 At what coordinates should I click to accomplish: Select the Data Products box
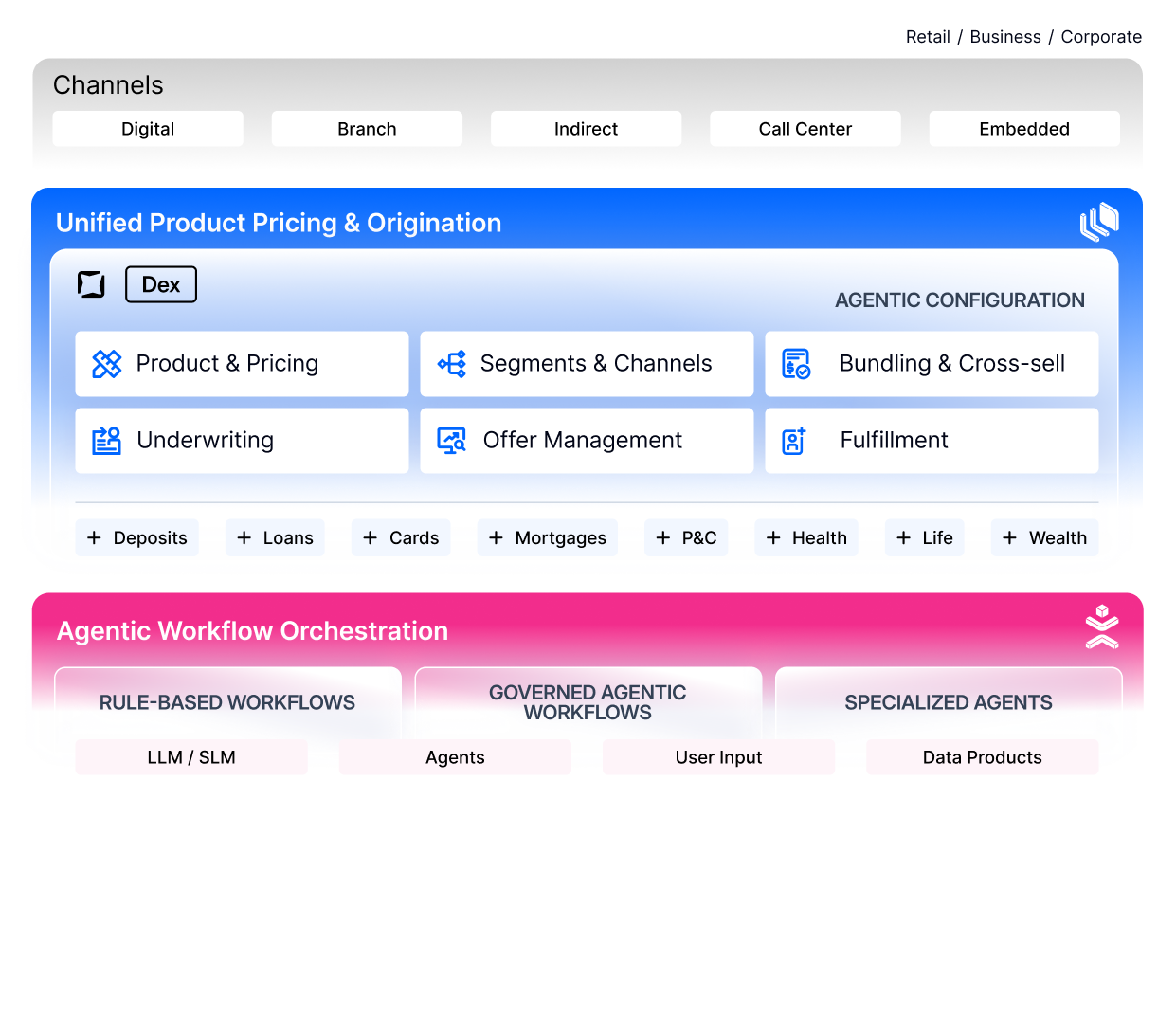tap(983, 757)
